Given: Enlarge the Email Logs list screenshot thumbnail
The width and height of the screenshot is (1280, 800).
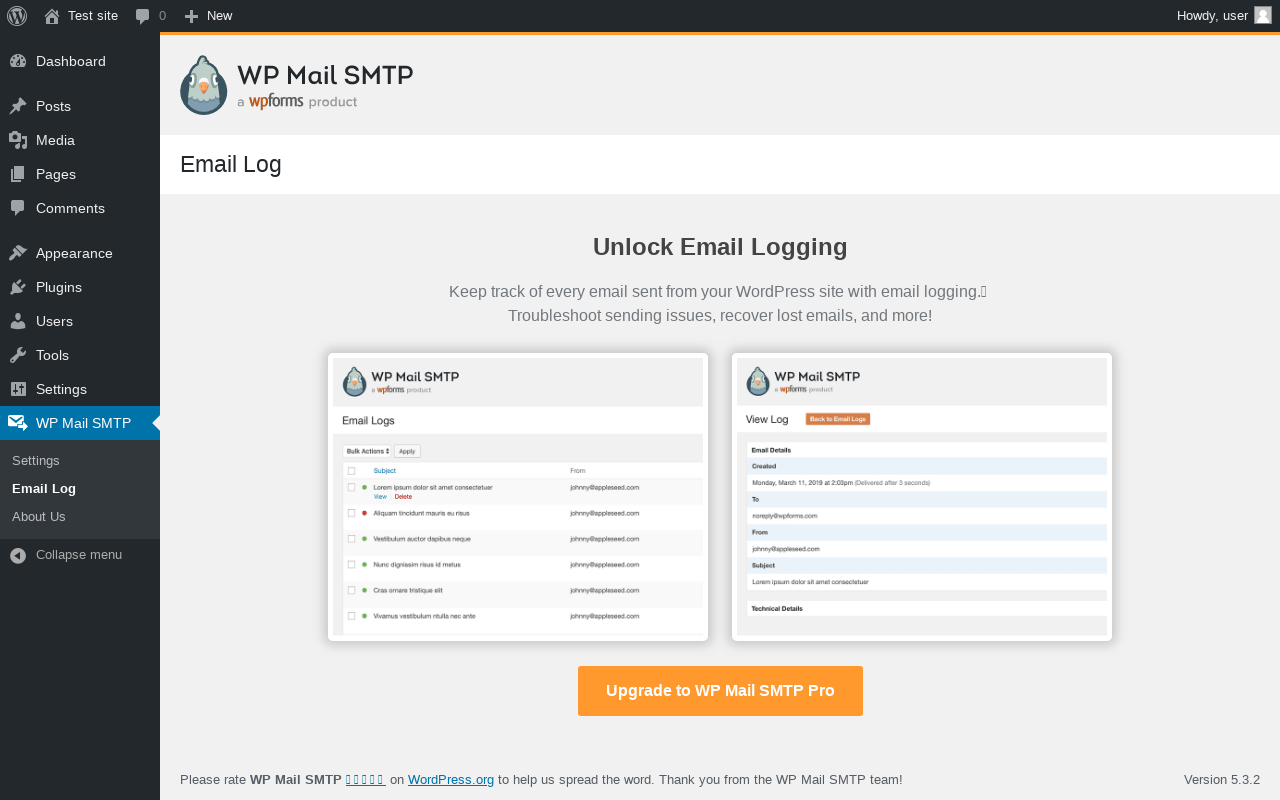Looking at the screenshot, I should coord(518,497).
